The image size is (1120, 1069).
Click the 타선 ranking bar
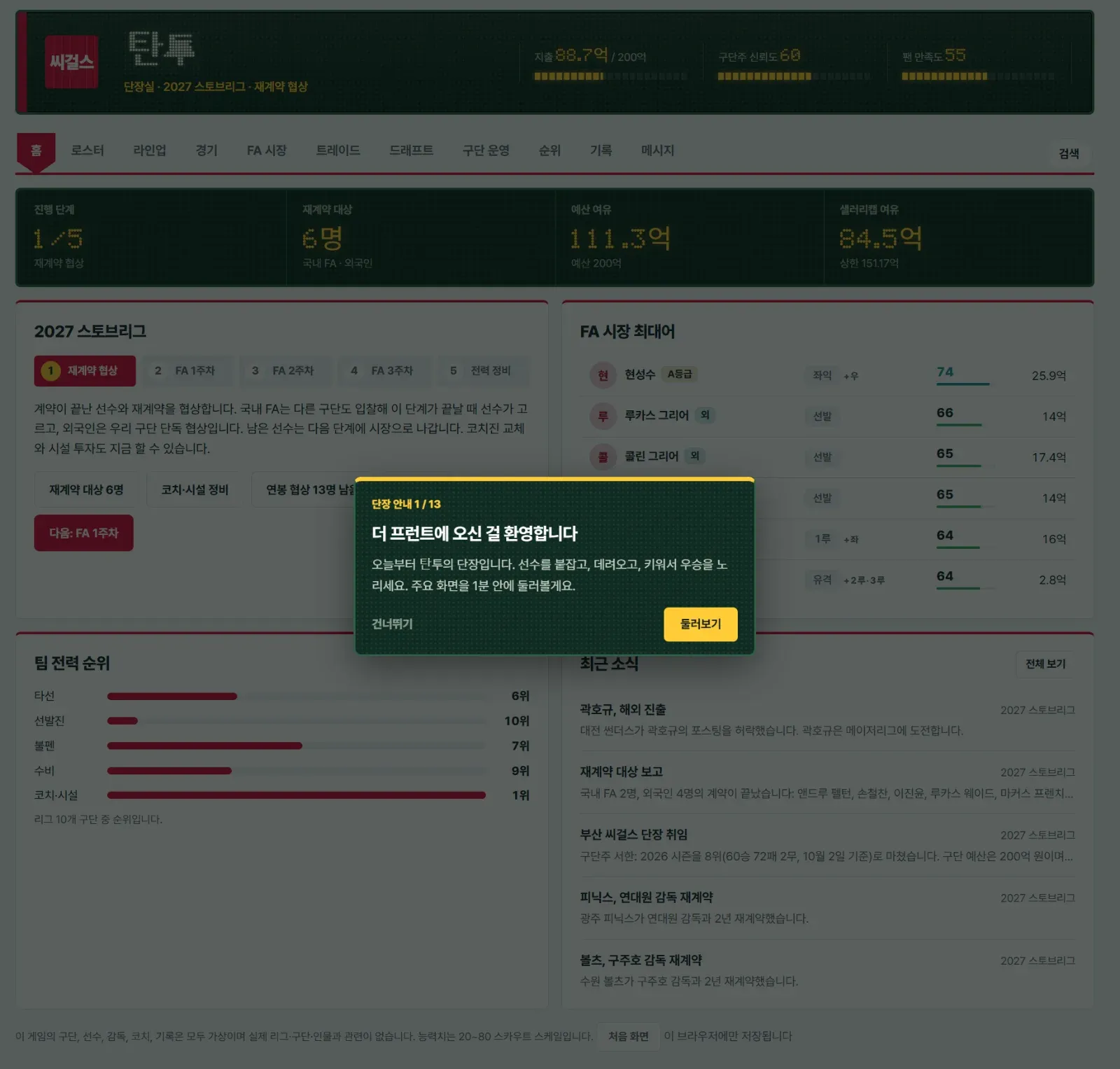tap(297, 697)
